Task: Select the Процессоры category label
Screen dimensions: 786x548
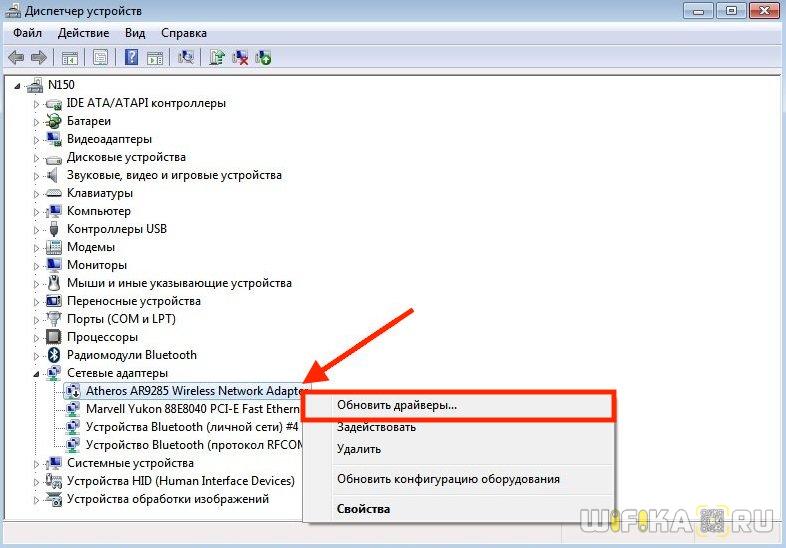Action: pos(102,337)
